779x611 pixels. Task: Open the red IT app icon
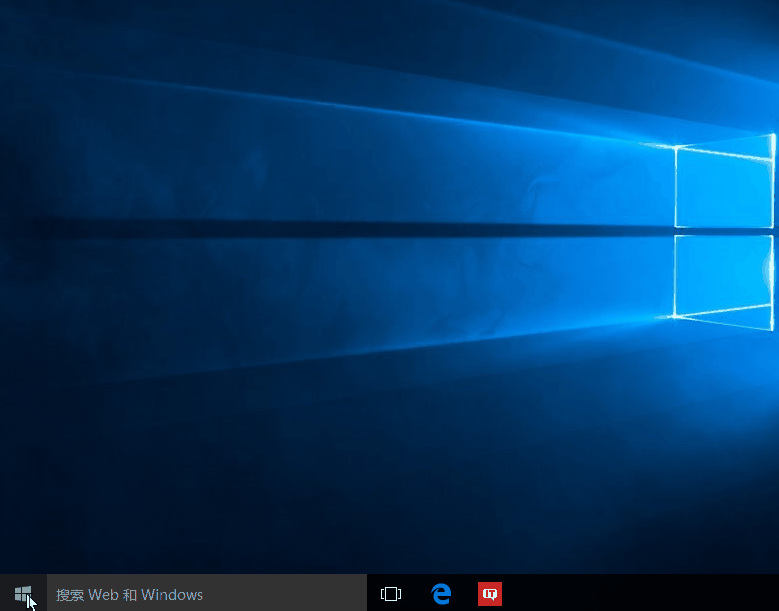click(x=490, y=594)
